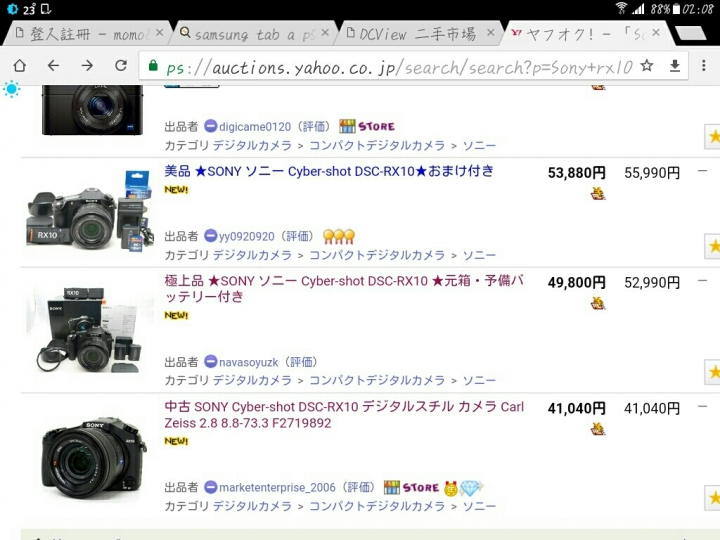Open the 極上品 SONY DSC-RX10 元箱 listing

[343, 288]
